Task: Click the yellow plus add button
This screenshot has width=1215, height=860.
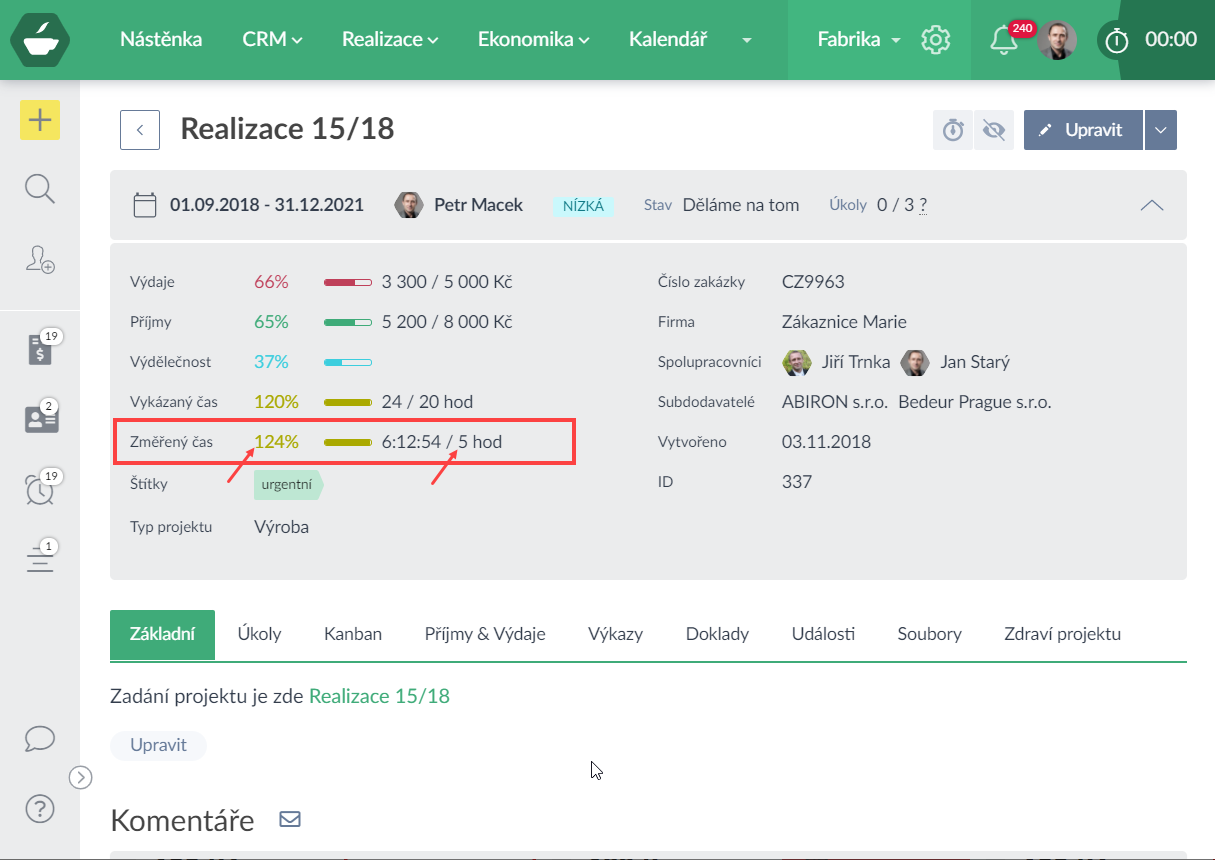Action: point(40,120)
